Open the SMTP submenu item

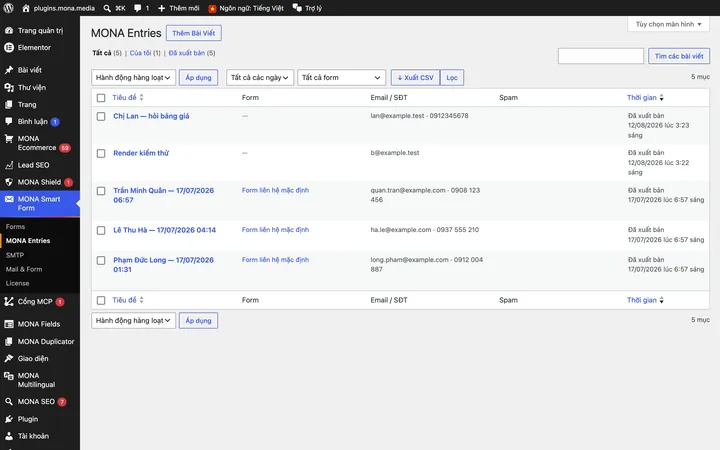coord(15,255)
